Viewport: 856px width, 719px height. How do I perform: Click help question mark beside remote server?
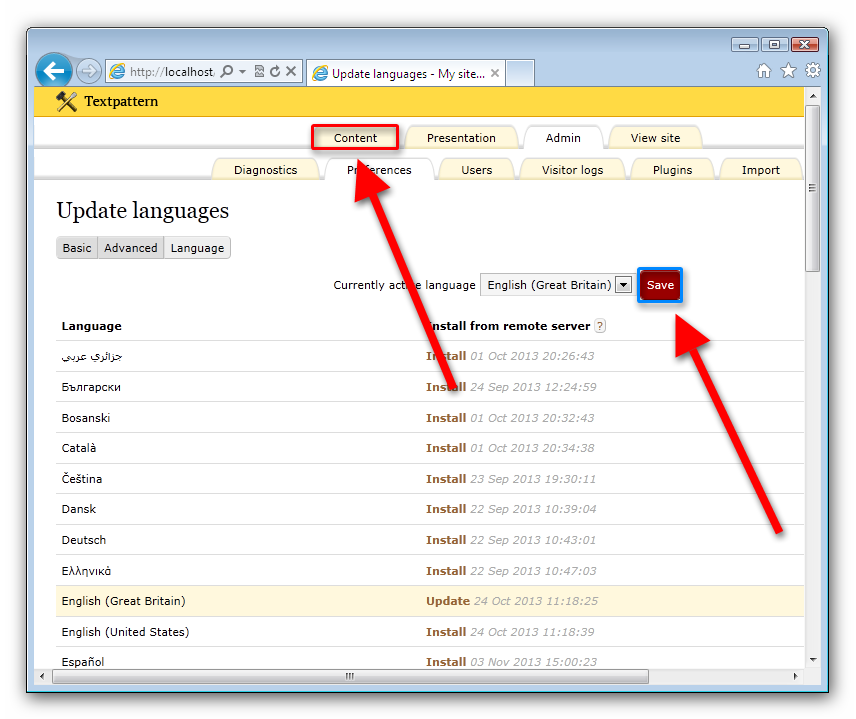[x=600, y=326]
